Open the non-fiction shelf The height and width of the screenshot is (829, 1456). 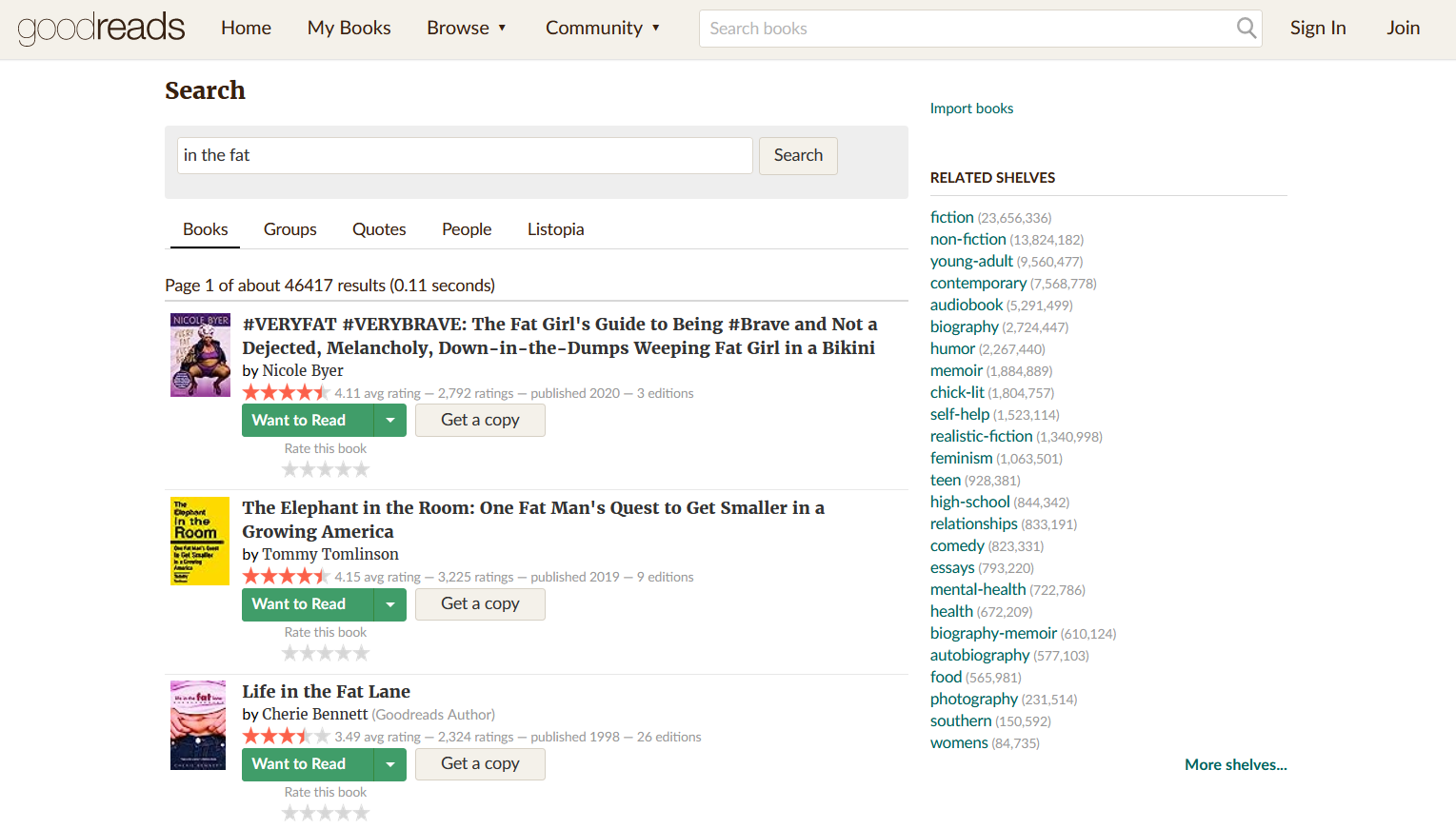pos(967,240)
